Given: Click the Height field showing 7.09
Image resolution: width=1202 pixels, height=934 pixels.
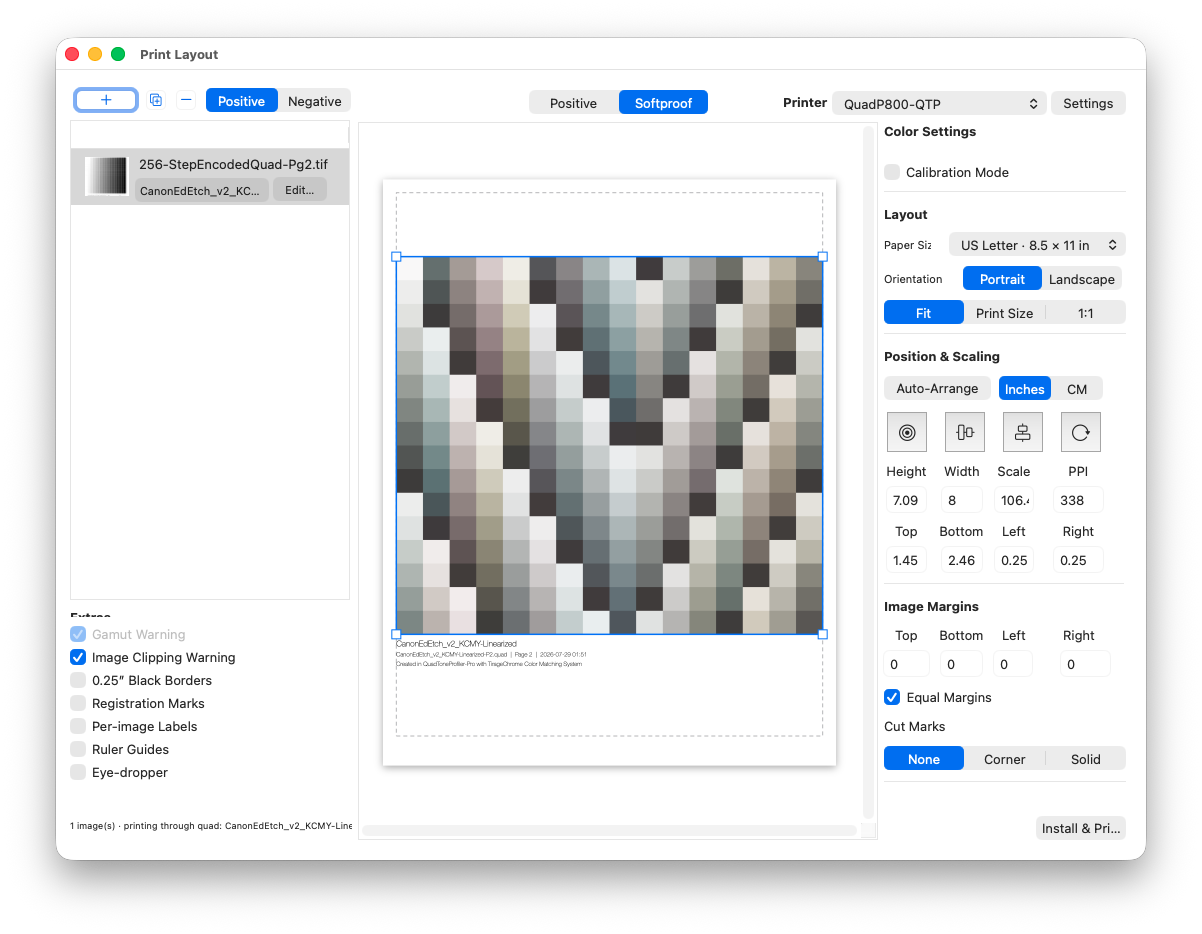Looking at the screenshot, I should (x=906, y=500).
